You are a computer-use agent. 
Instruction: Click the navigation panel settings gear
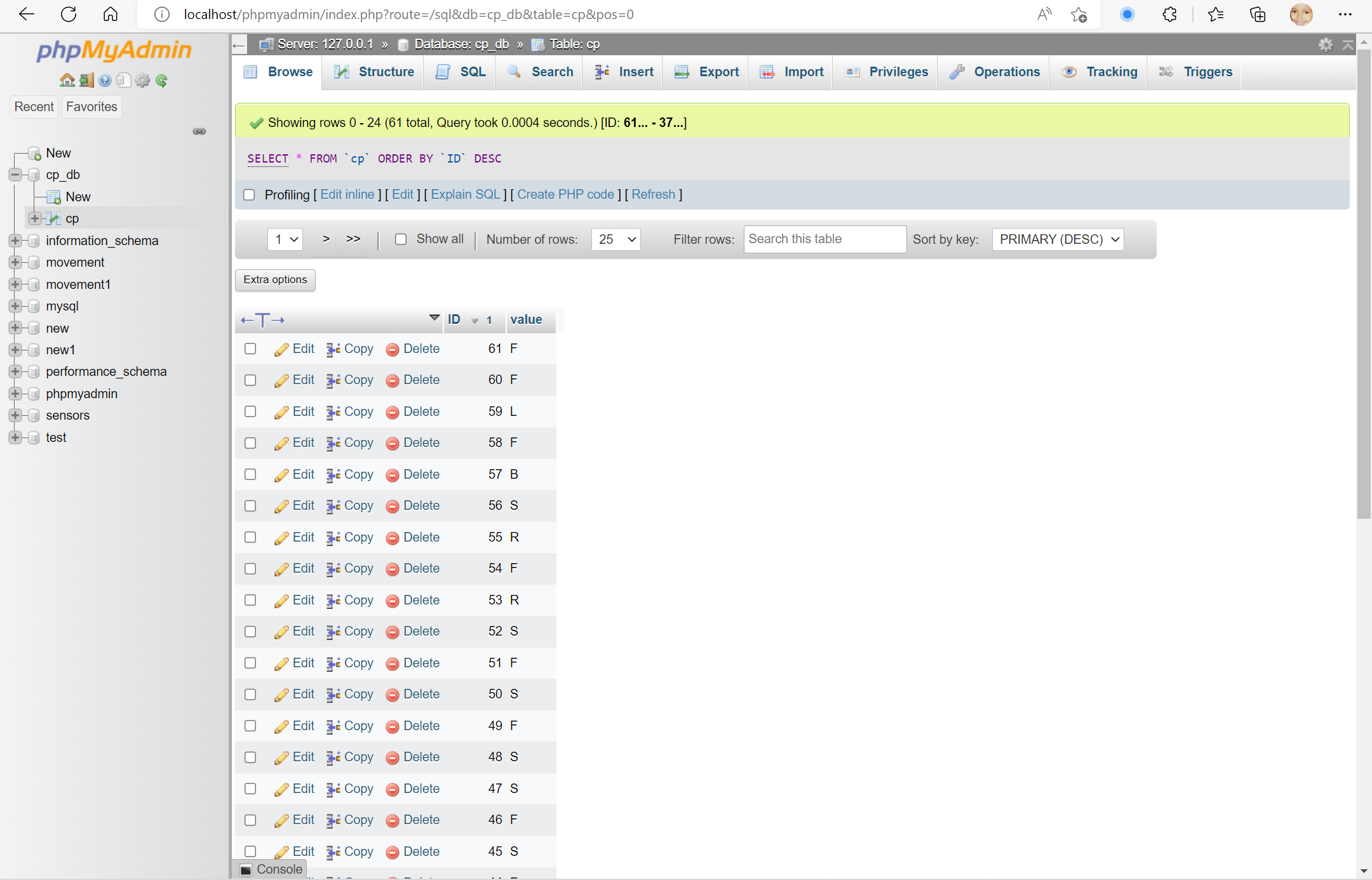click(x=142, y=80)
